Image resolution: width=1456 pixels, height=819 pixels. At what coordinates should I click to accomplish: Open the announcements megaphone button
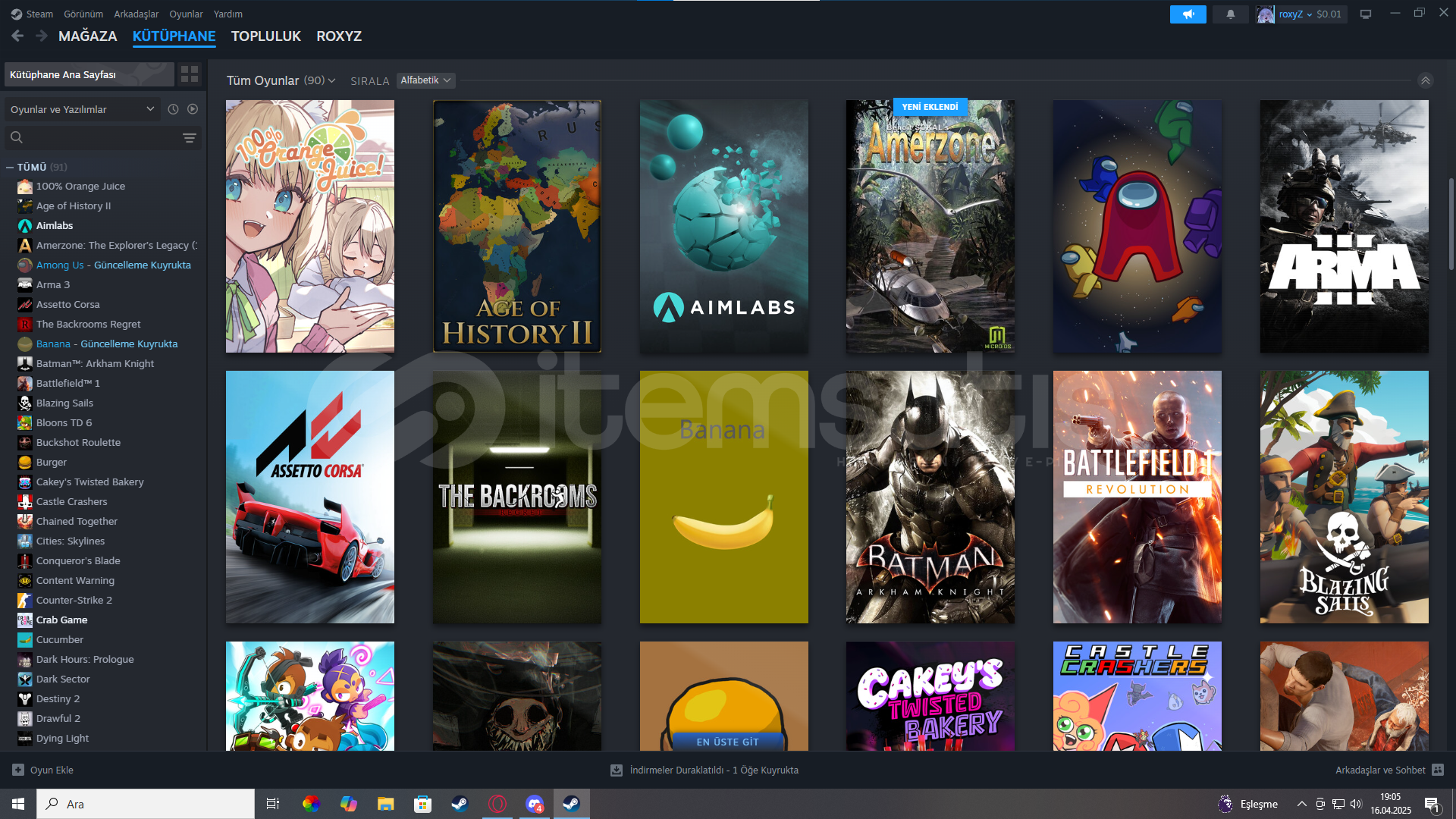pos(1188,14)
